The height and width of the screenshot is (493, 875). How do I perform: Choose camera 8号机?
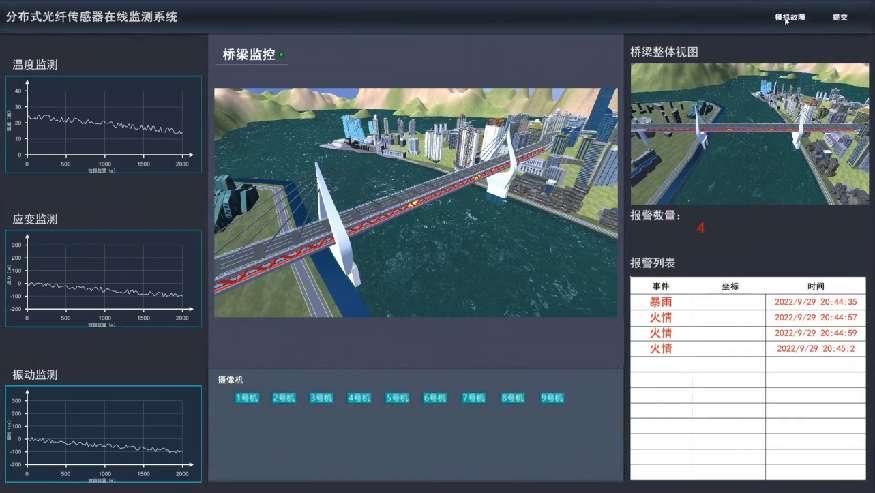(513, 398)
